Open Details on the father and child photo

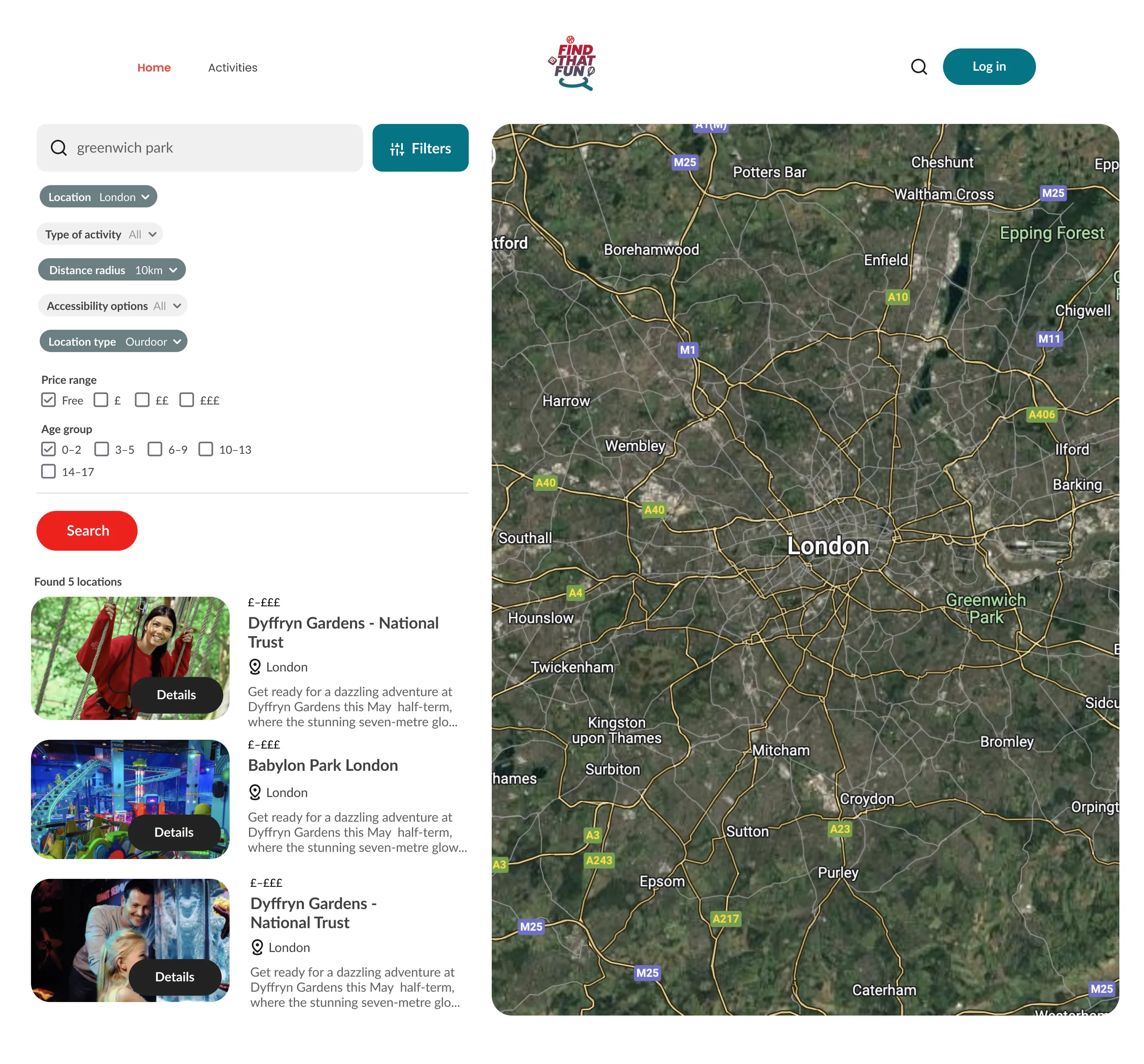tap(175, 977)
